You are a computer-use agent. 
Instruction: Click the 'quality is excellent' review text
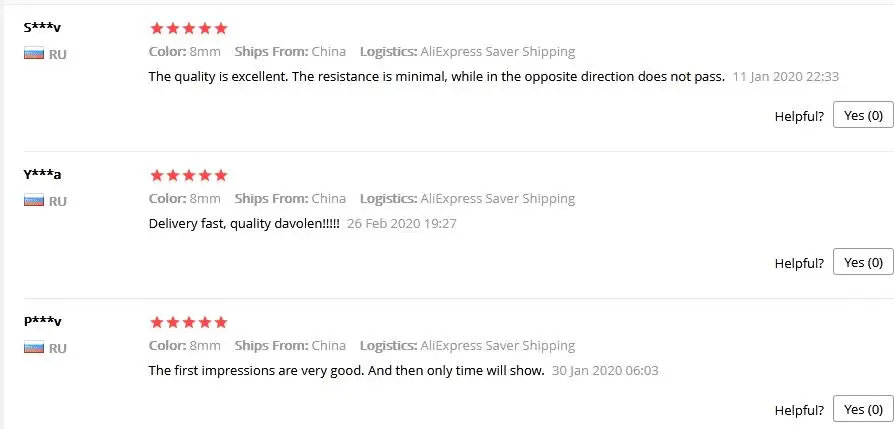click(x=436, y=77)
